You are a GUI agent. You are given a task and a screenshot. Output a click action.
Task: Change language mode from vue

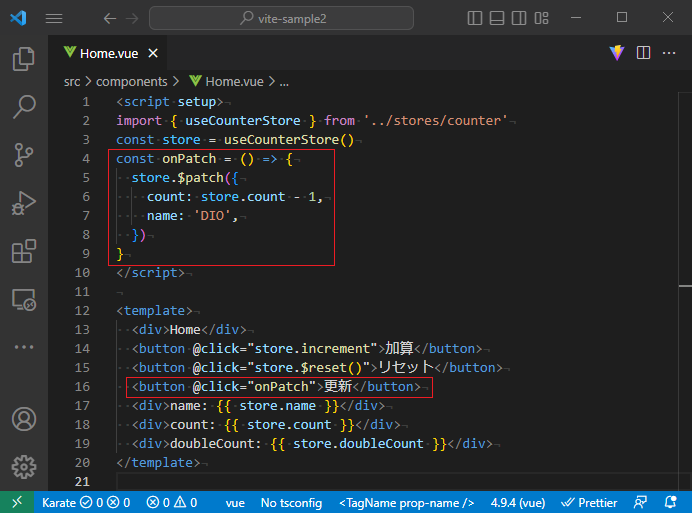(x=235, y=502)
